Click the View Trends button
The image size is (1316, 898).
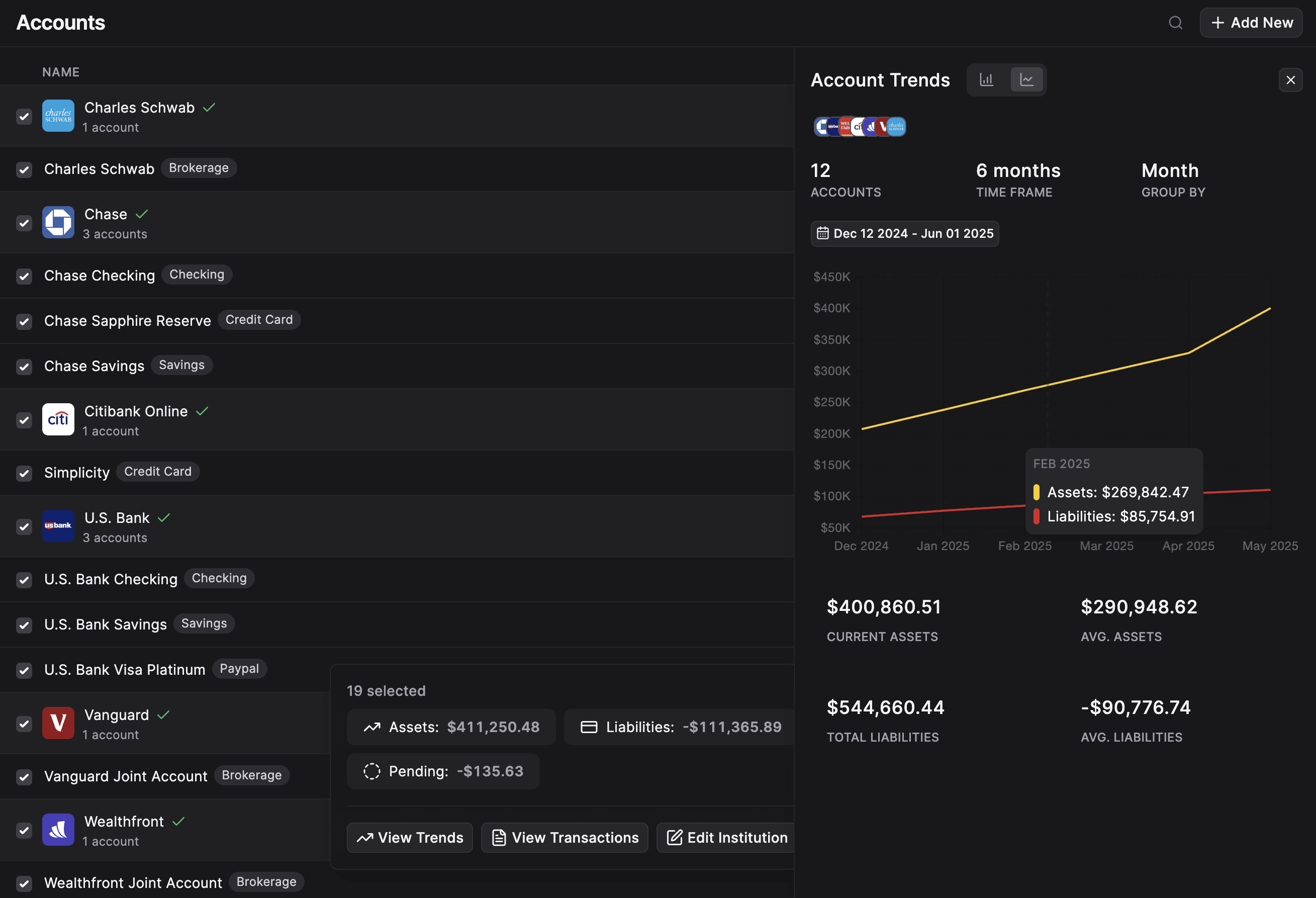409,837
